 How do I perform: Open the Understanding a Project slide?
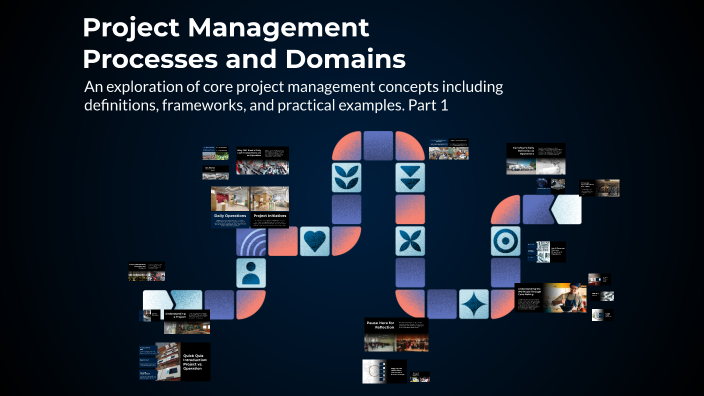pos(187,322)
